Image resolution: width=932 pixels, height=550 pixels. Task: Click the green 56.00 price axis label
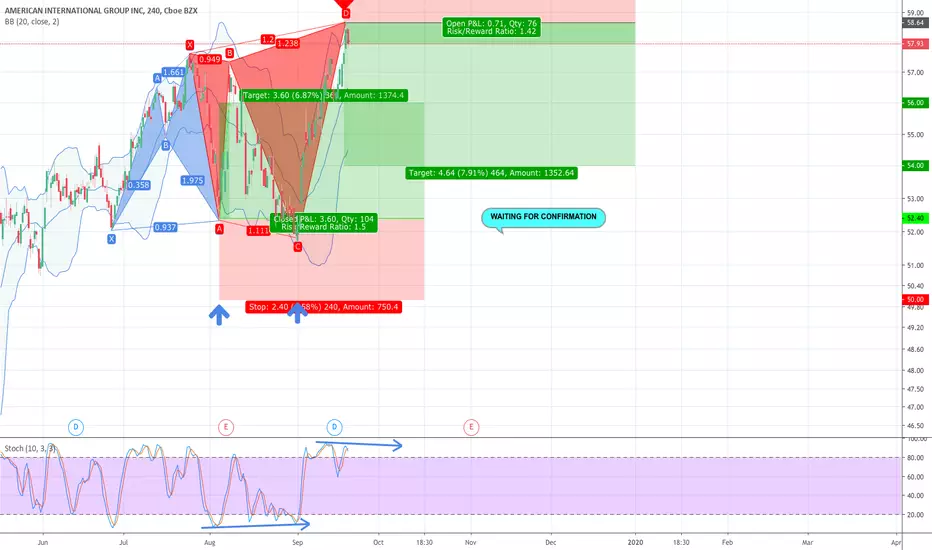tap(915, 103)
